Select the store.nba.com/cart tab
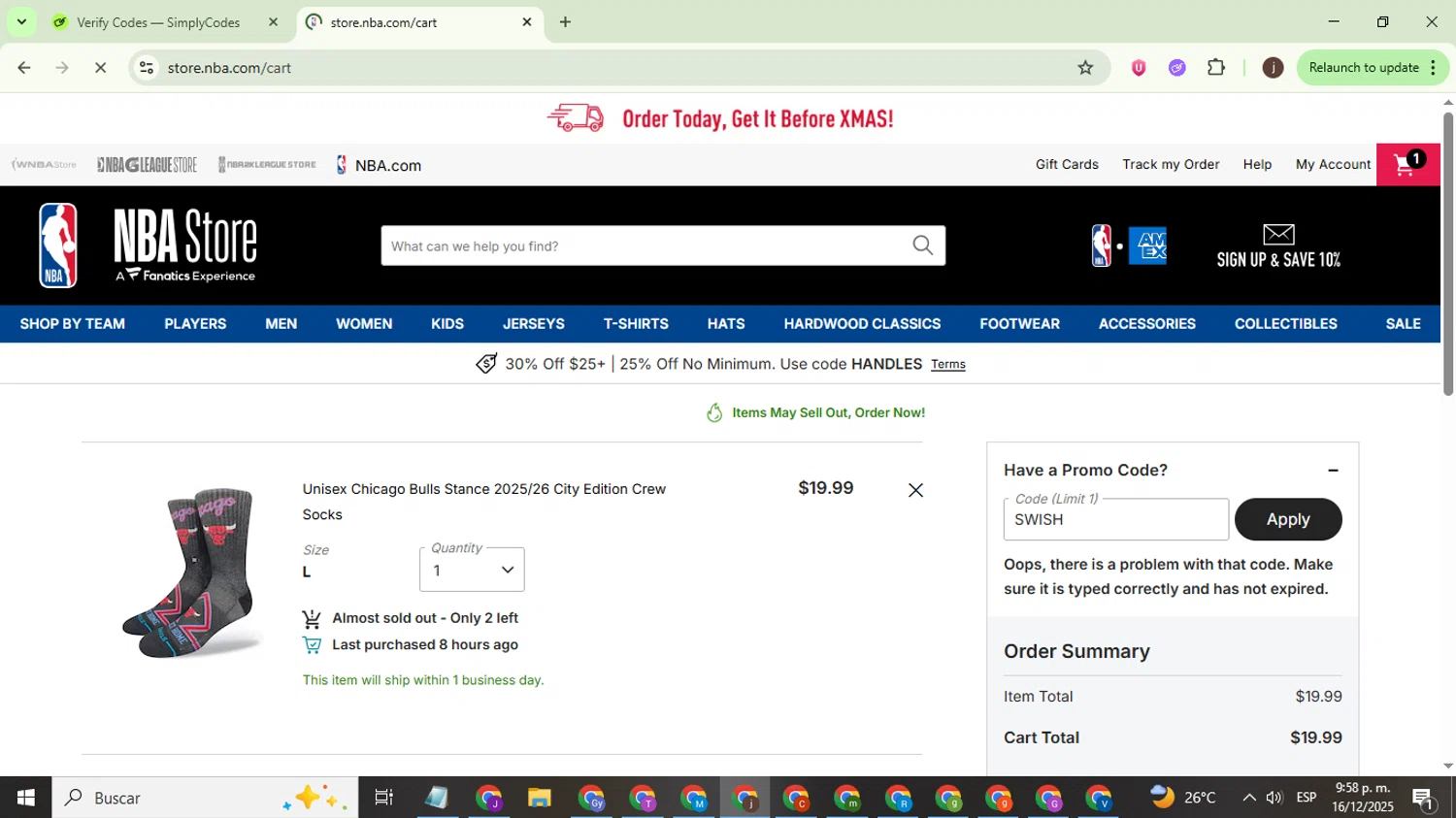The height and width of the screenshot is (818, 1456). pos(419,22)
